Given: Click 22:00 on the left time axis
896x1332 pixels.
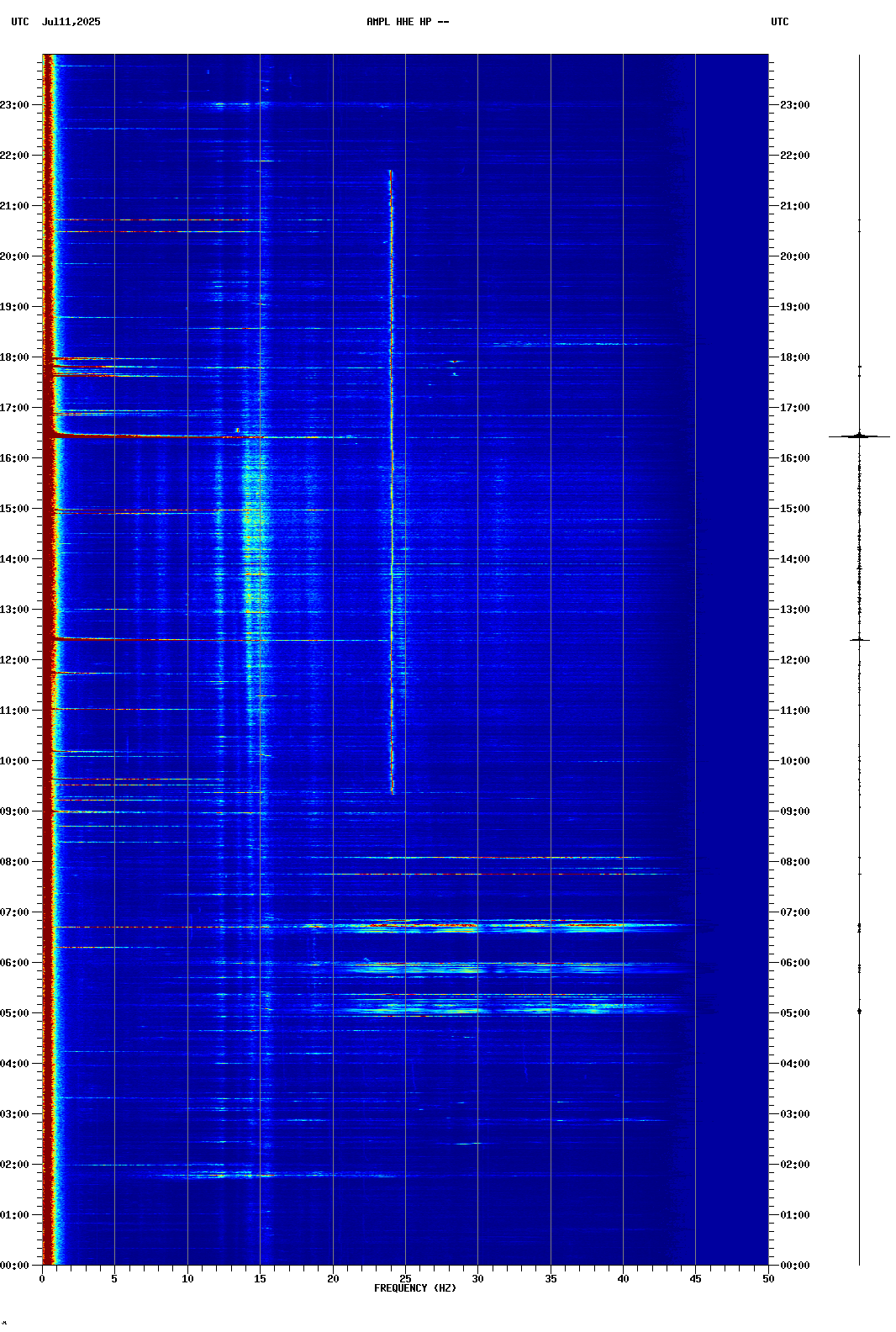Looking at the screenshot, I should click(14, 156).
